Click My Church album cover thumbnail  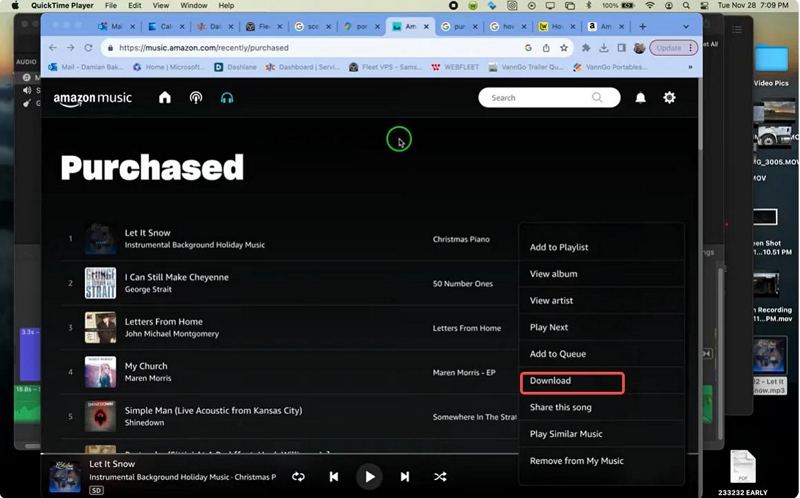[100, 371]
